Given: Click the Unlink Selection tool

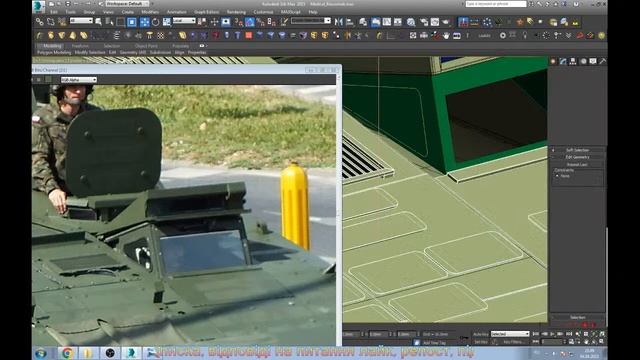Looking at the screenshot, I should (x=50, y=22).
